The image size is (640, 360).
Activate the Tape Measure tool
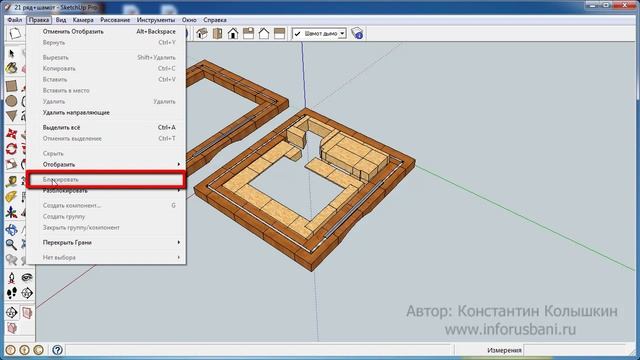[11, 182]
